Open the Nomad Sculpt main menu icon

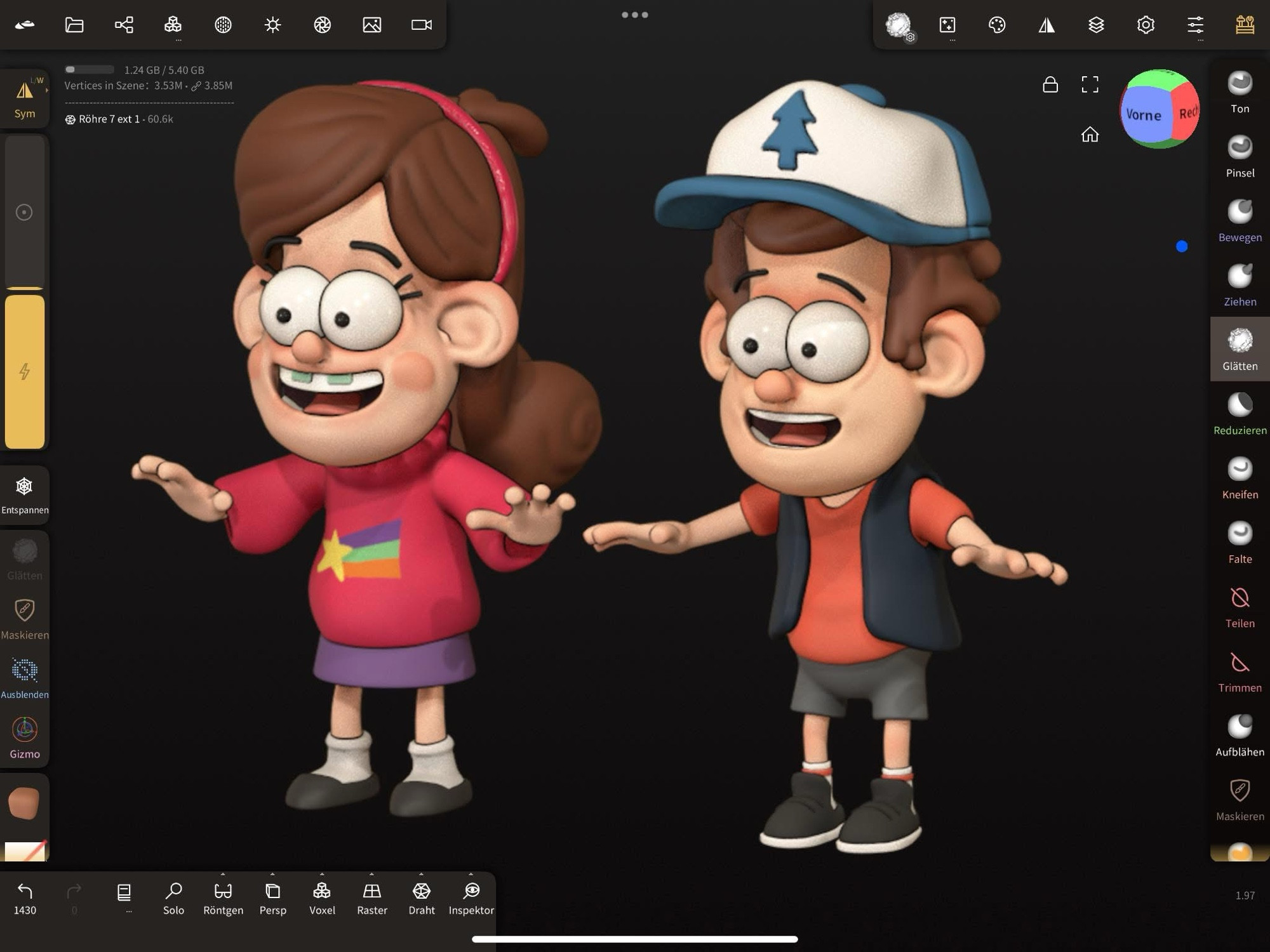pyautogui.click(x=25, y=25)
